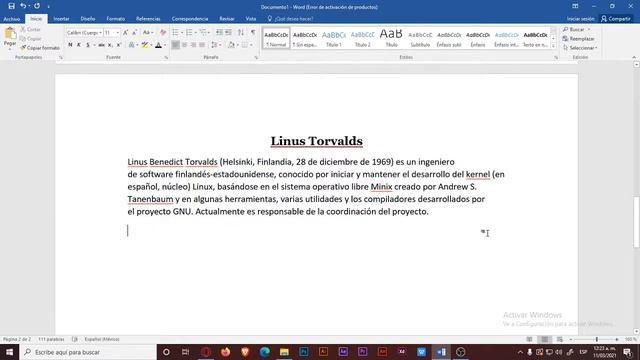Image resolution: width=640 pixels, height=360 pixels.
Task: Switch to the Diseño tab
Action: tap(88, 19)
